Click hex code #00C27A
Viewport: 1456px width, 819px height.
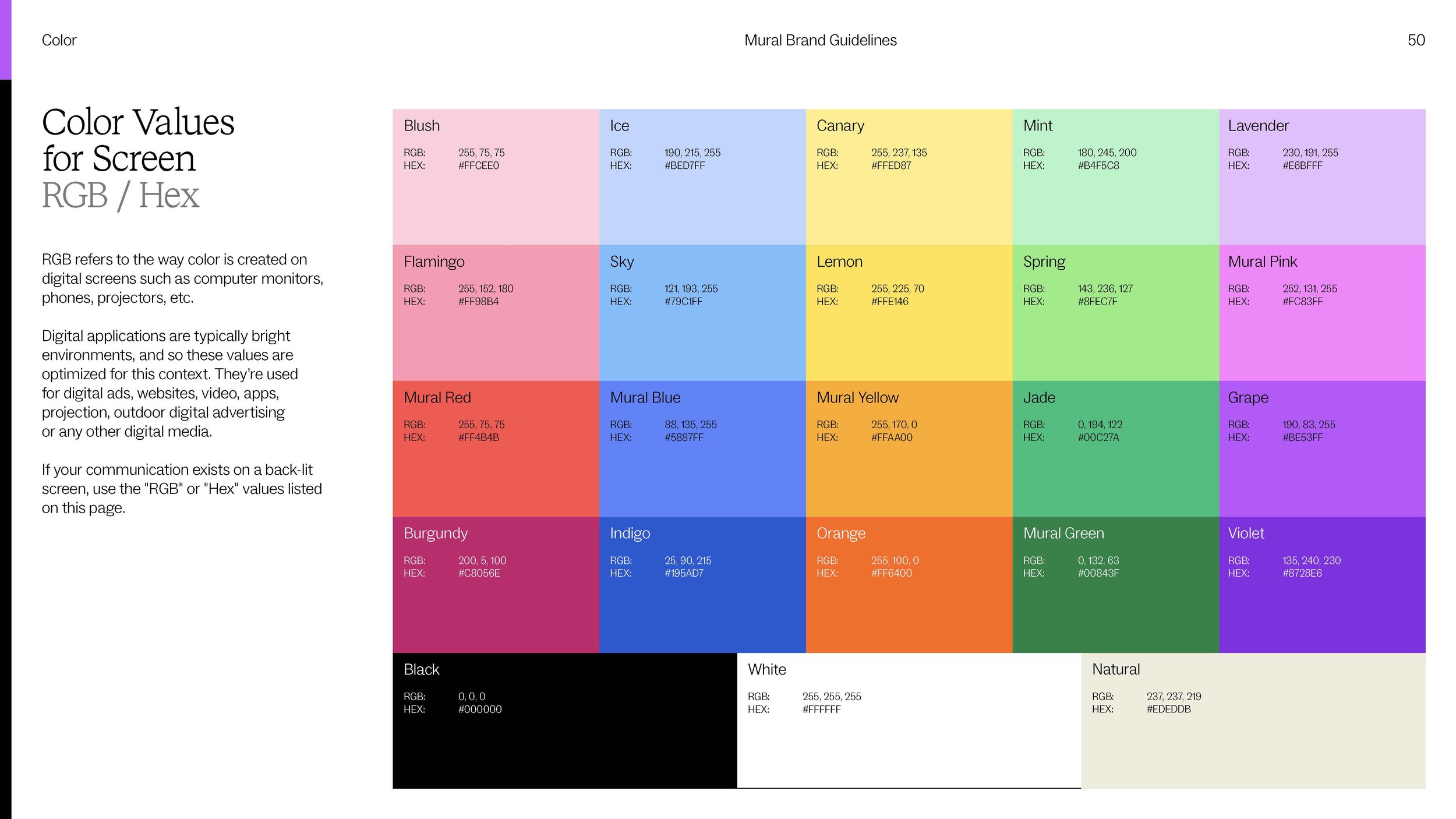(1098, 437)
